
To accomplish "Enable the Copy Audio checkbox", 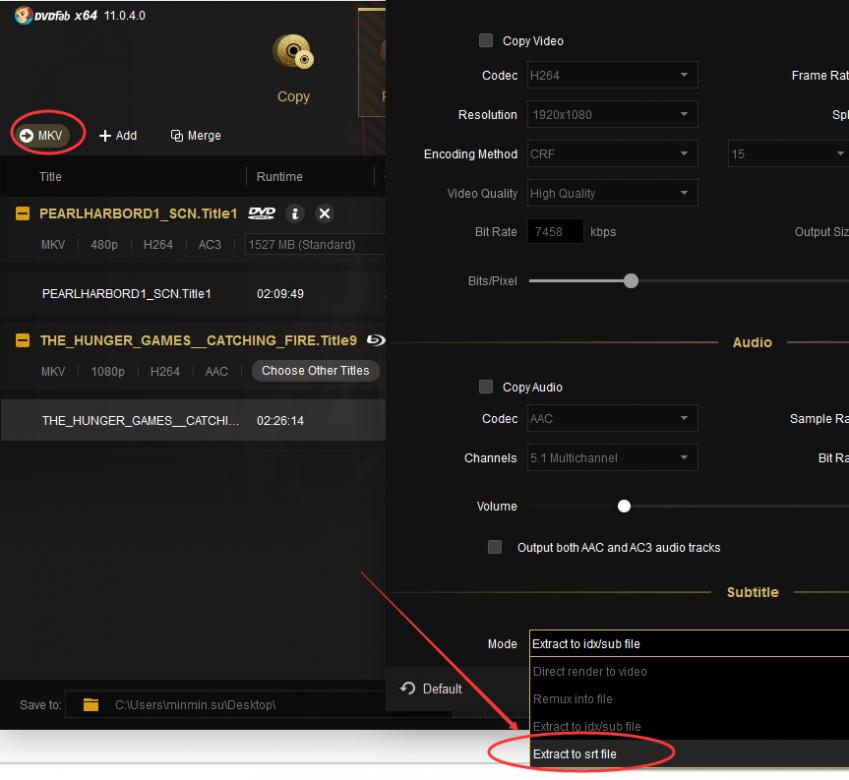I will click(x=486, y=387).
